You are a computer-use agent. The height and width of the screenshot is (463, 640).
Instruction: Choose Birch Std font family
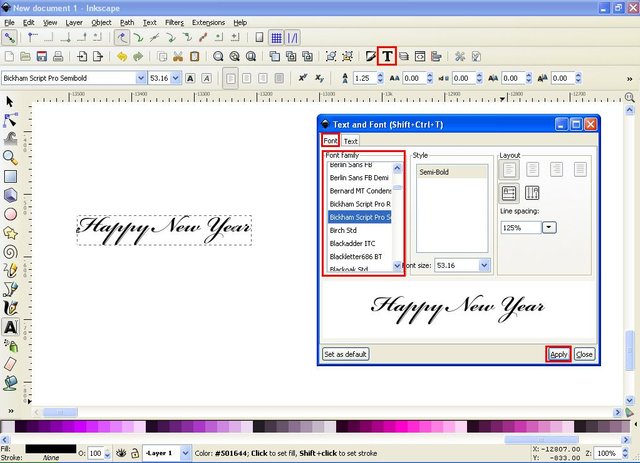(x=359, y=230)
